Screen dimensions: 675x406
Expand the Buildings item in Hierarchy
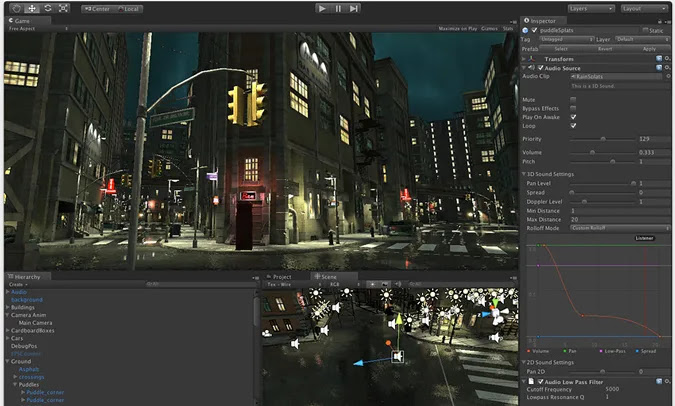(8, 307)
